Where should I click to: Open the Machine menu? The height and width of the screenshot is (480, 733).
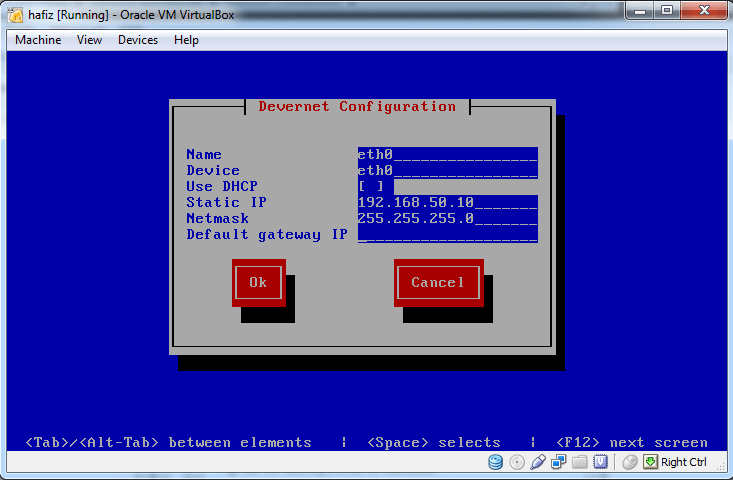click(38, 40)
